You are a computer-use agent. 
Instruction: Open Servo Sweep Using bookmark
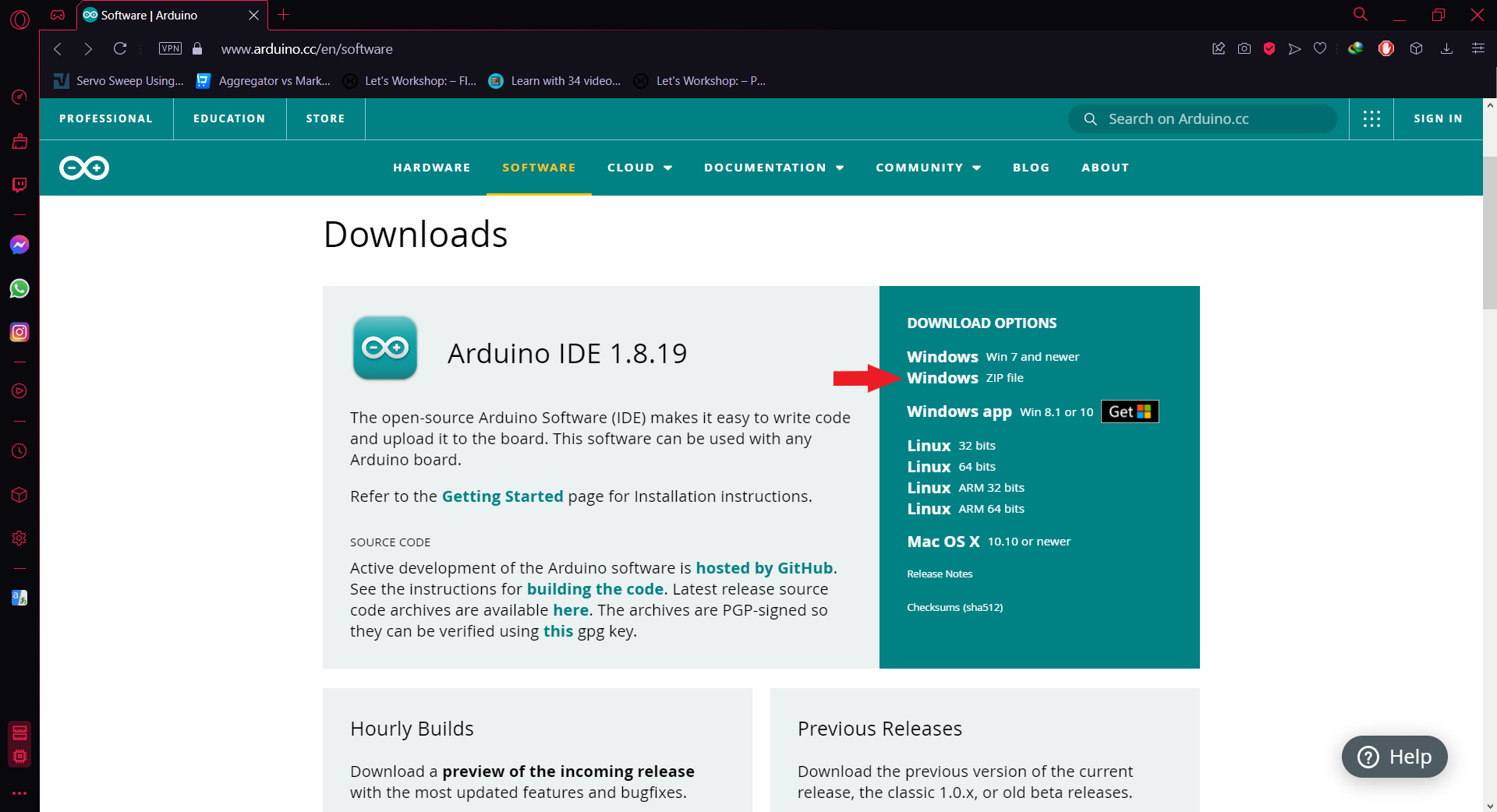tap(119, 81)
